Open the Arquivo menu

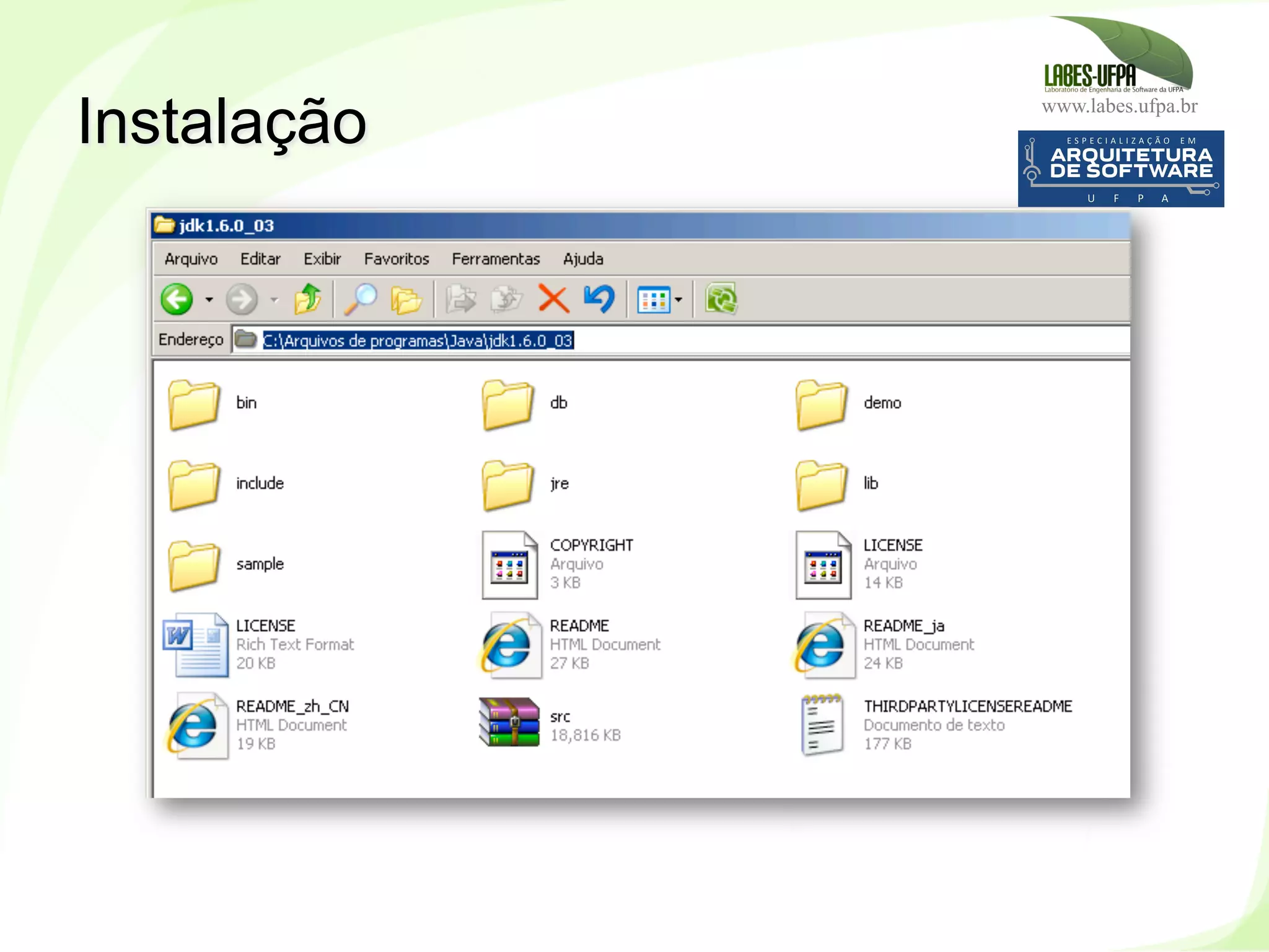191,259
